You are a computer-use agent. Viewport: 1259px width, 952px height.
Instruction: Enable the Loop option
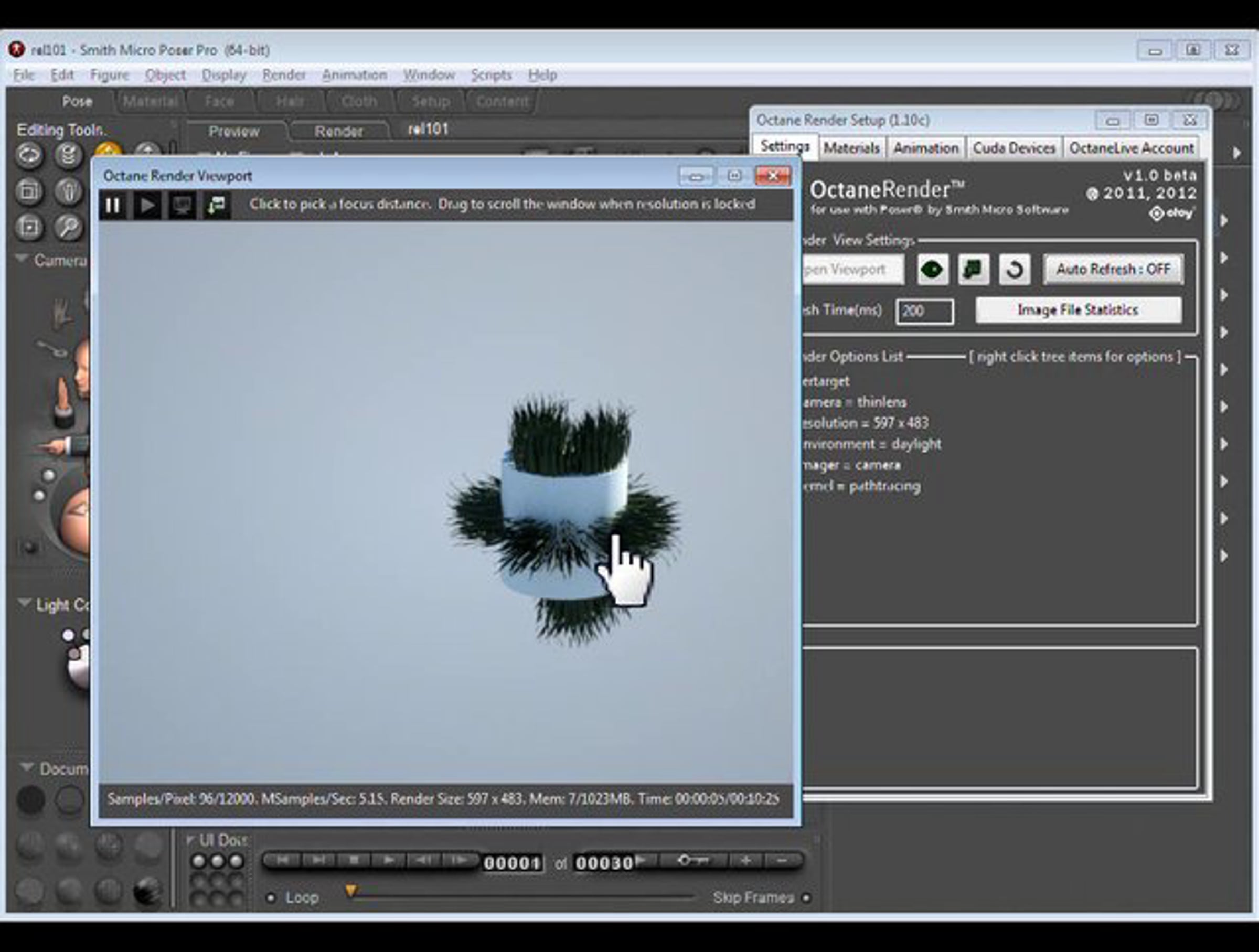[272, 898]
